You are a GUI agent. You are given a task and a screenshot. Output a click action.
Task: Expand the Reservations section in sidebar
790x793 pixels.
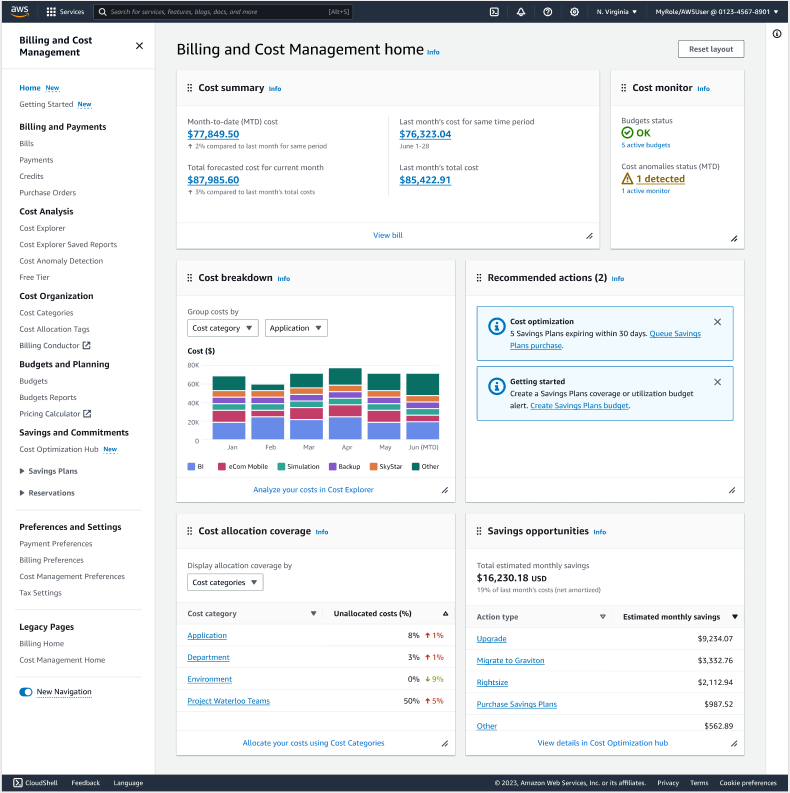23,493
